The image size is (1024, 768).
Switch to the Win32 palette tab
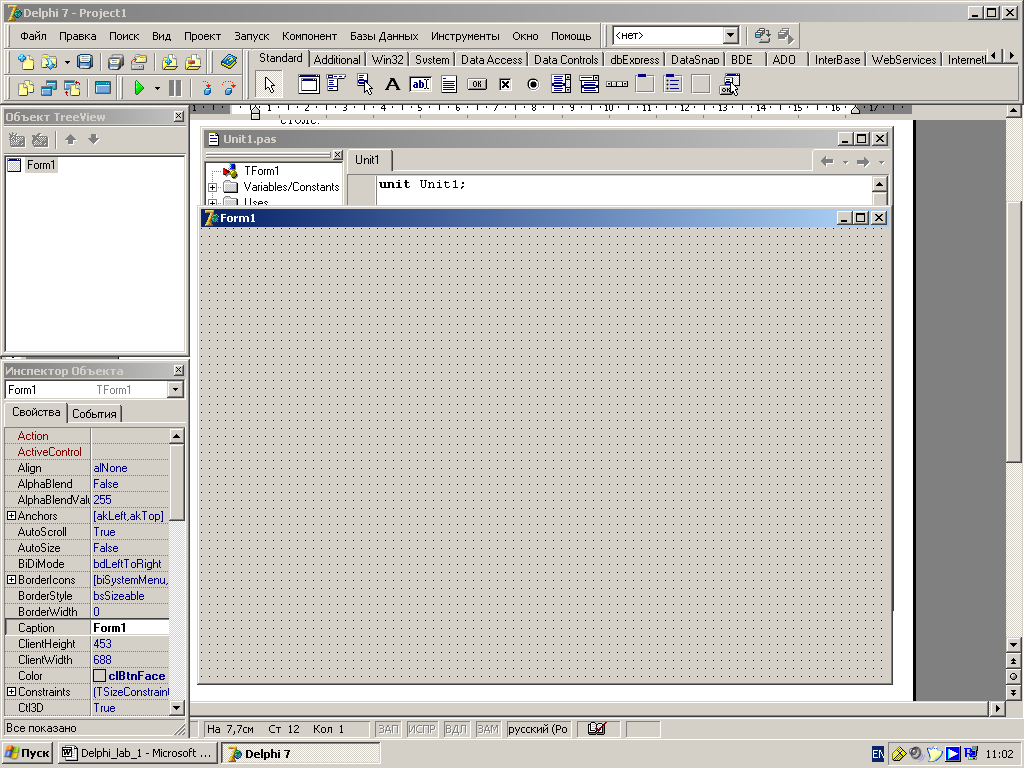pyautogui.click(x=387, y=59)
